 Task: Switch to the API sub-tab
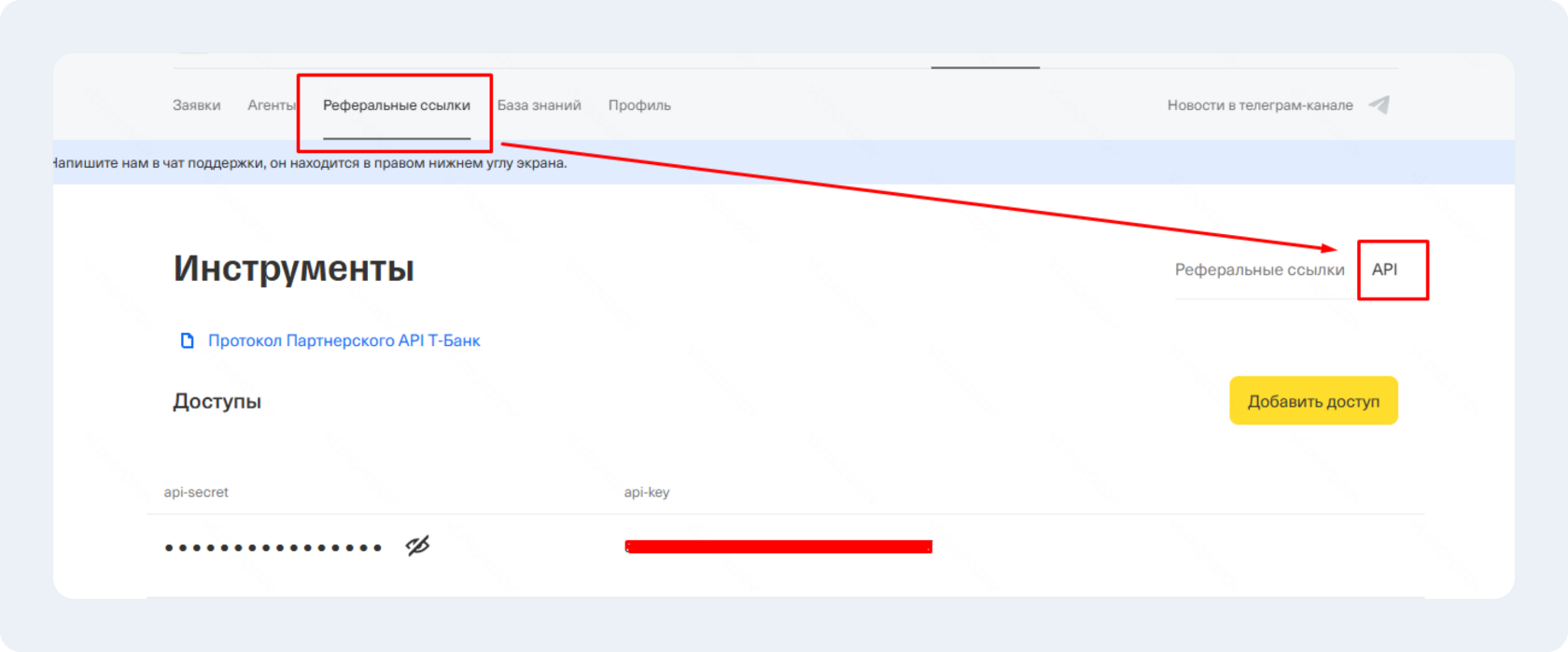(x=1384, y=270)
